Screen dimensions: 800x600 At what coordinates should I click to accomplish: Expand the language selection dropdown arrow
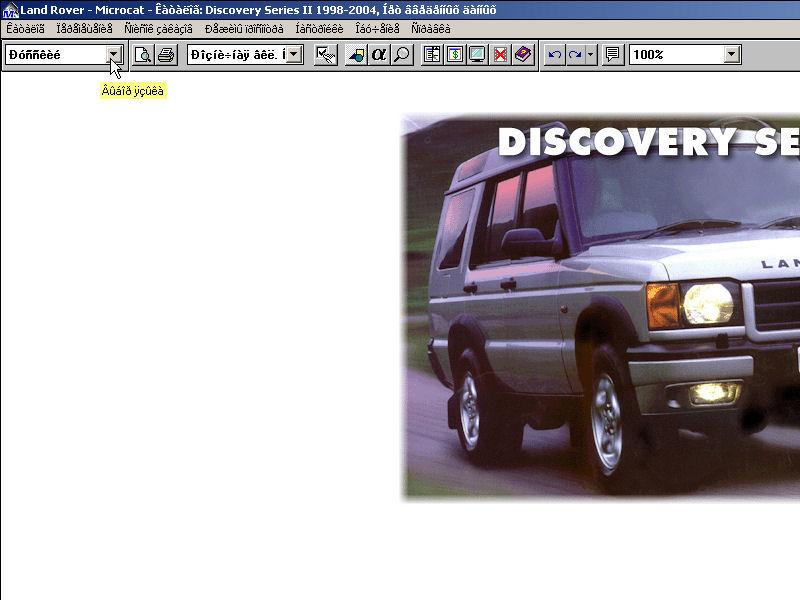coord(114,55)
